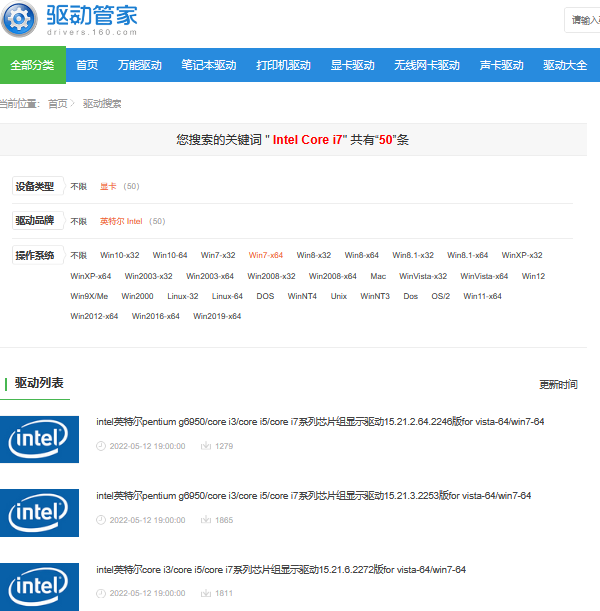Filter by Win2008-x64
This screenshot has width=600, height=611.
(x=332, y=276)
